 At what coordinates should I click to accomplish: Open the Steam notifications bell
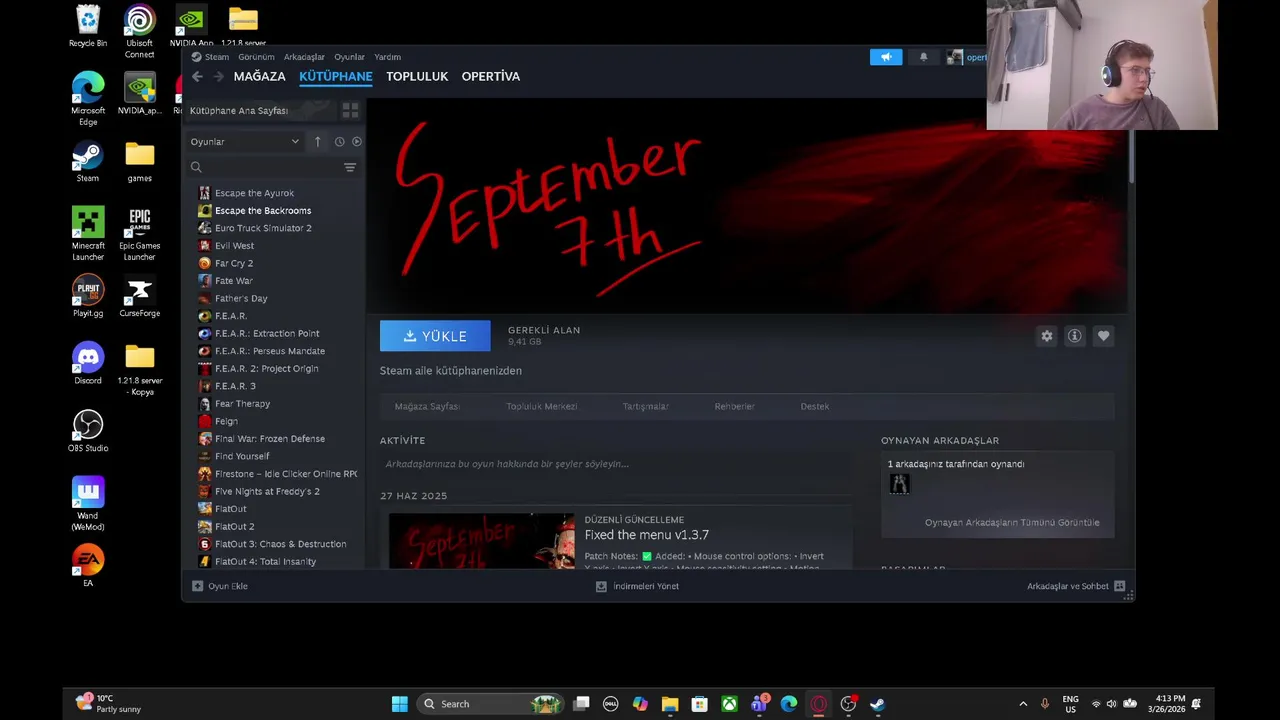[x=923, y=57]
